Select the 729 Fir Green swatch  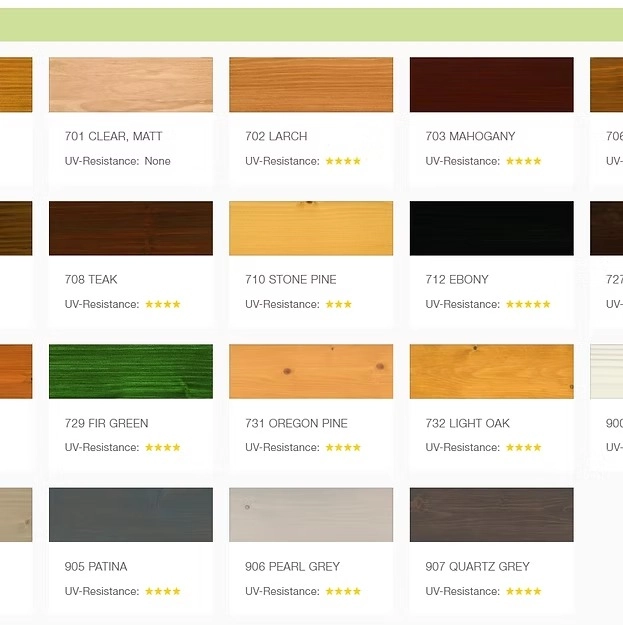click(x=130, y=372)
